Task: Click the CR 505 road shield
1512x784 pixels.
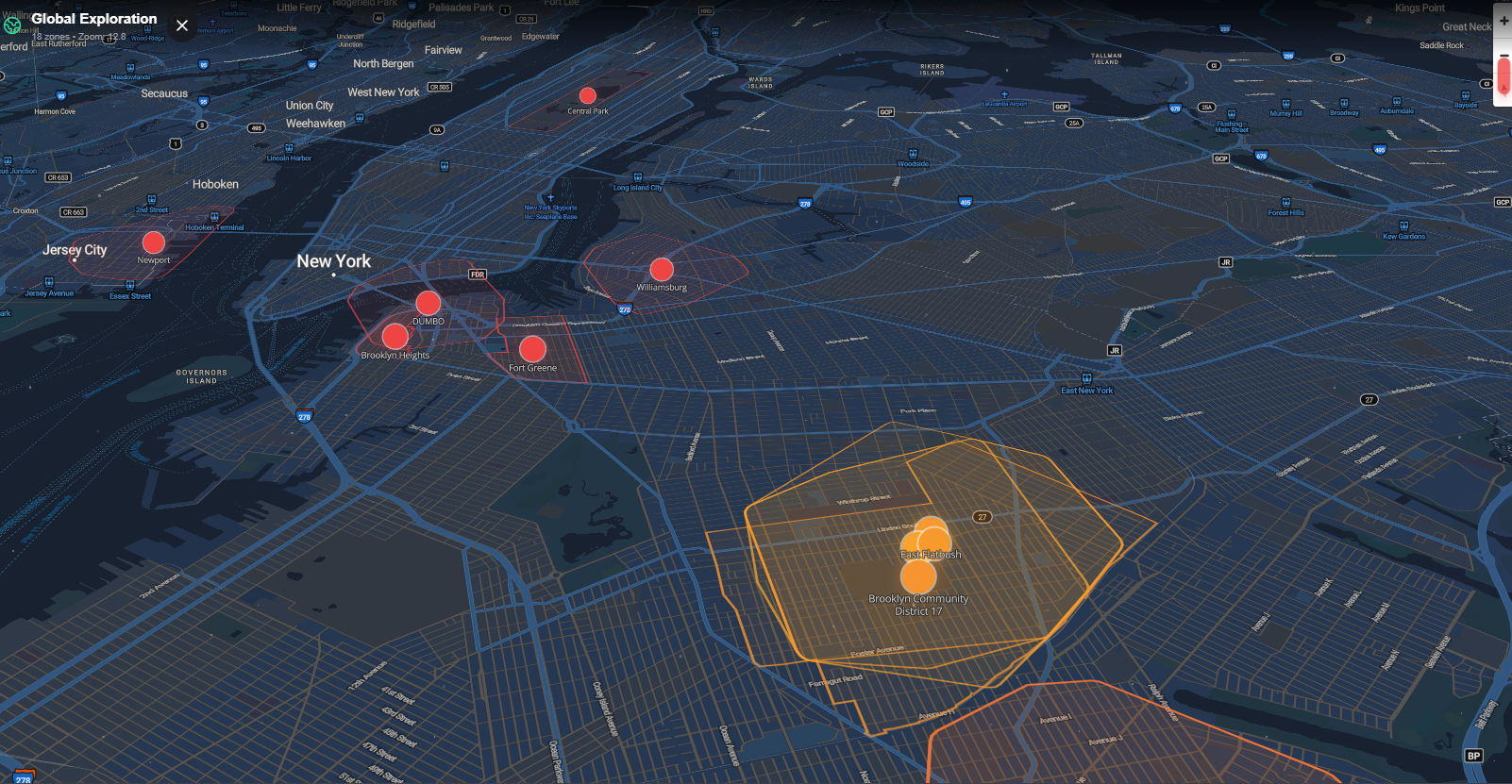Action: click(x=440, y=87)
